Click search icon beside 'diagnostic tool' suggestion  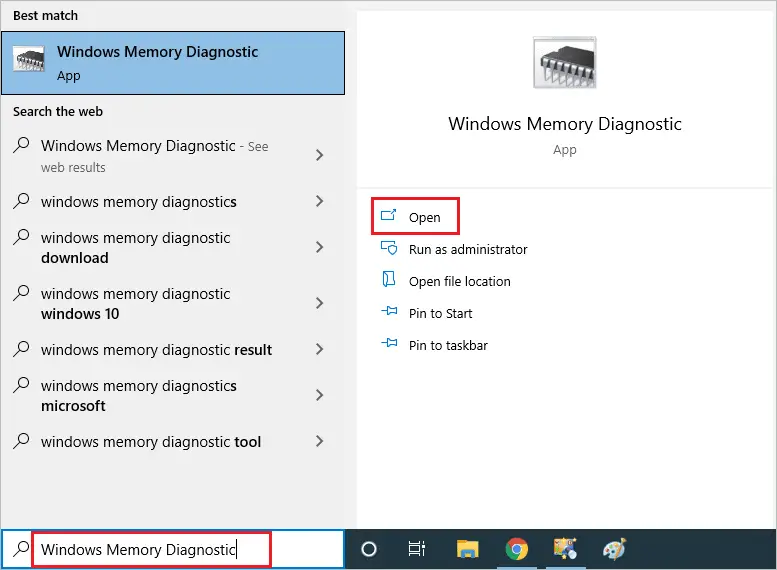(21, 441)
